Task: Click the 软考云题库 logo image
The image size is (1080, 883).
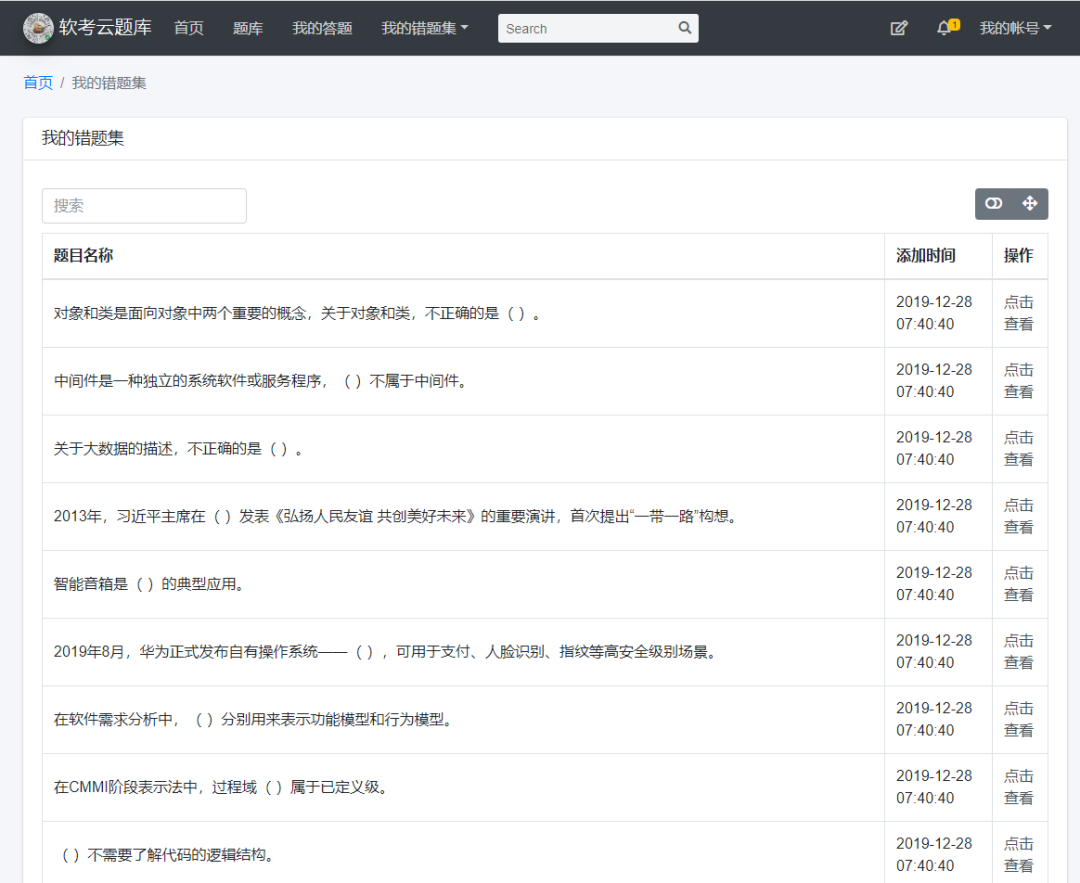Action: click(38, 28)
